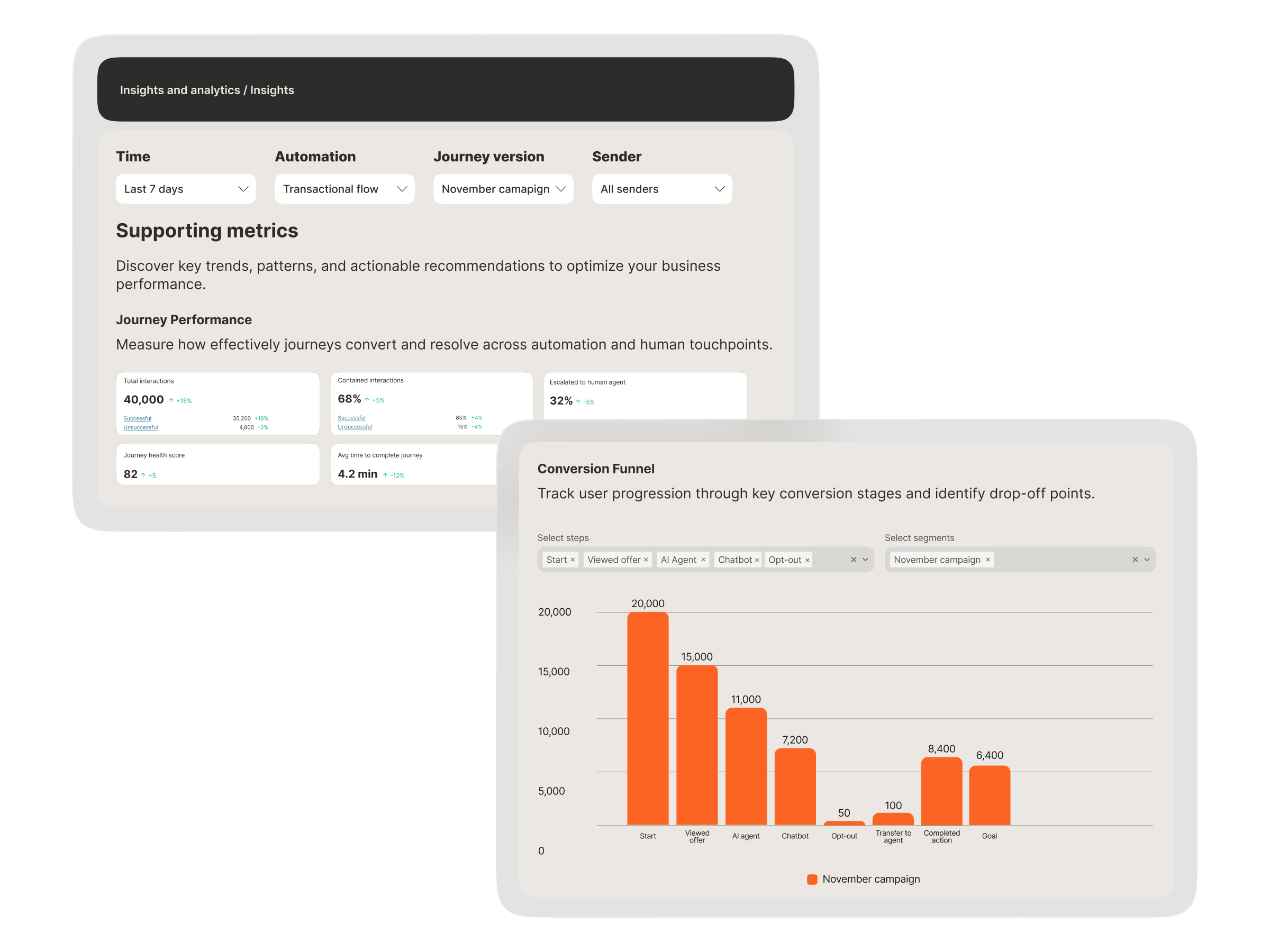Clear all selected steps with the X icon
The width and height of the screenshot is (1270, 952).
click(x=853, y=560)
